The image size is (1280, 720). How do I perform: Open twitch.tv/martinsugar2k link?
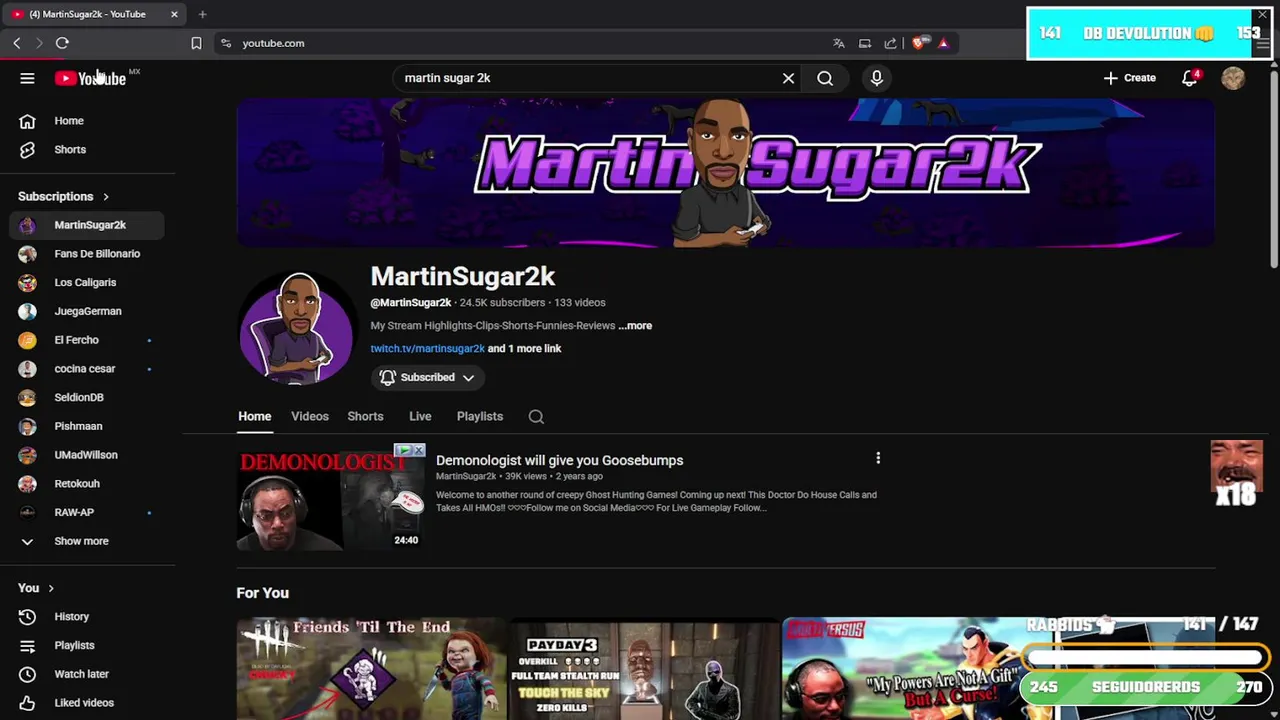pyautogui.click(x=427, y=349)
